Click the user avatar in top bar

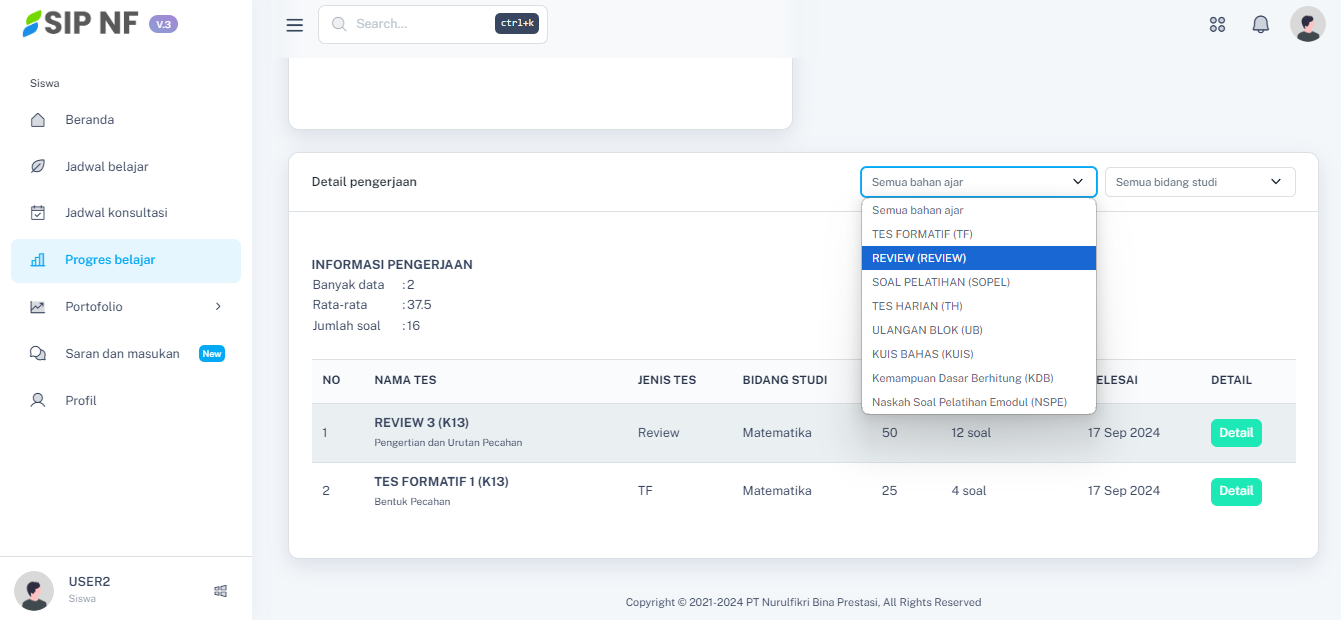pyautogui.click(x=1307, y=24)
